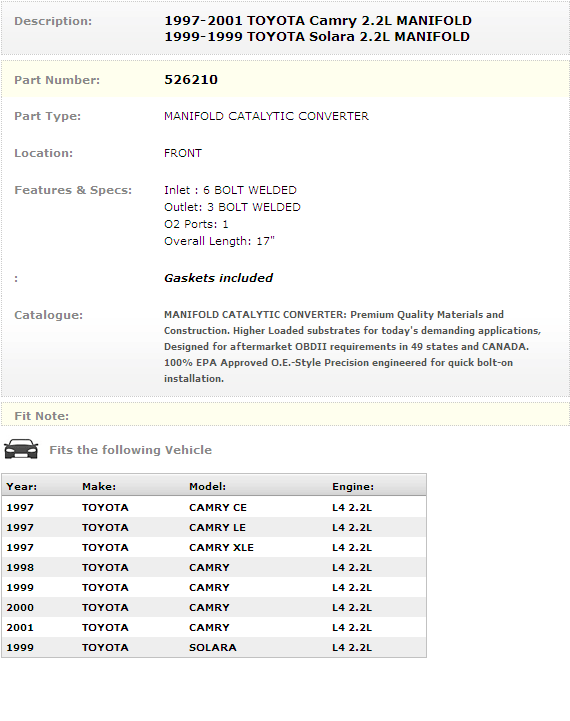
Task: Click the Engine column header
Action: [353, 486]
